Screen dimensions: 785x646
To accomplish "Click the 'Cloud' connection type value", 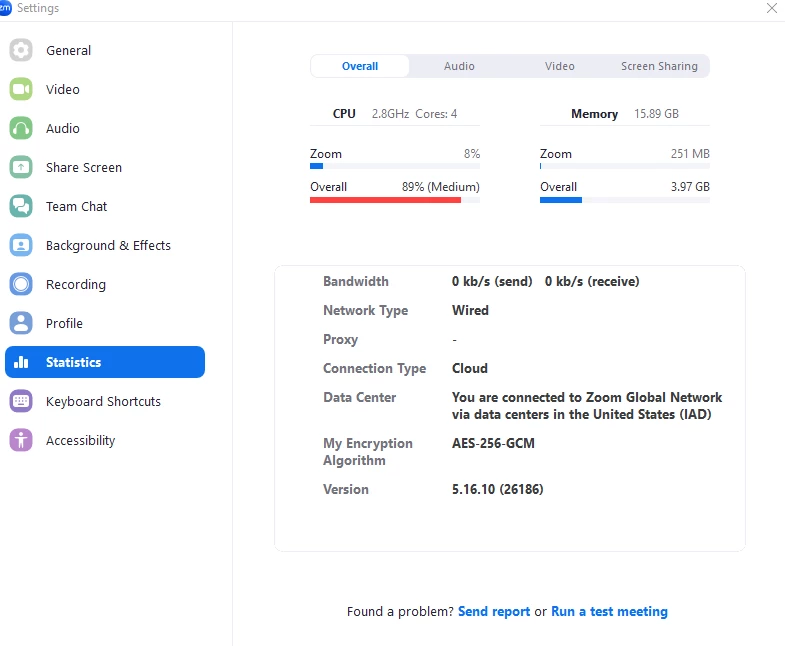I will coord(470,369).
